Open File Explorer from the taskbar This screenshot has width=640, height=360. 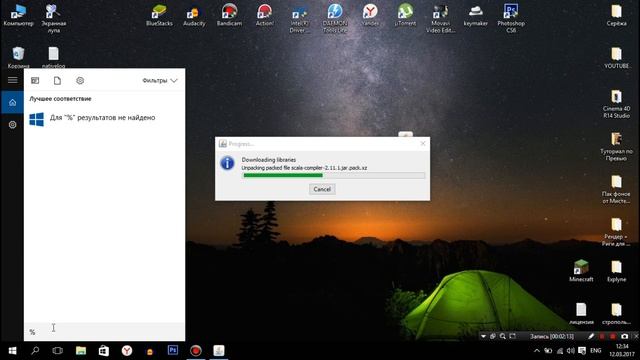tap(81, 351)
